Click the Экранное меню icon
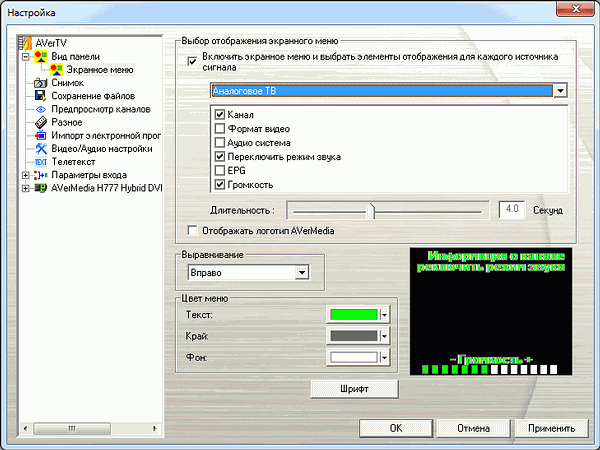 coord(57,70)
